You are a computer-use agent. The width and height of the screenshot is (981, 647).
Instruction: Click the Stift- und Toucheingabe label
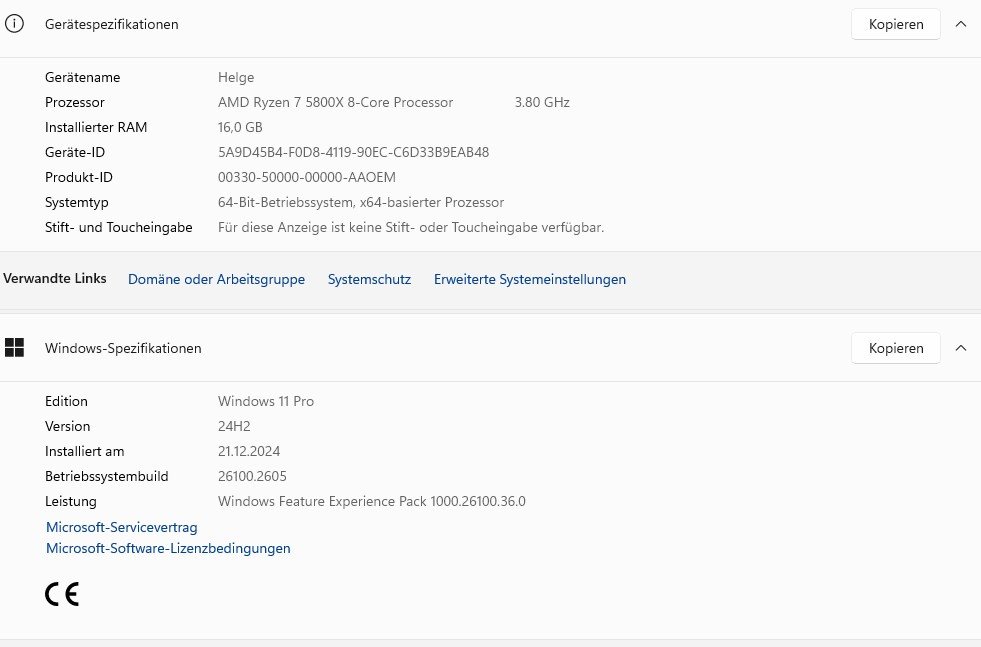coord(118,227)
